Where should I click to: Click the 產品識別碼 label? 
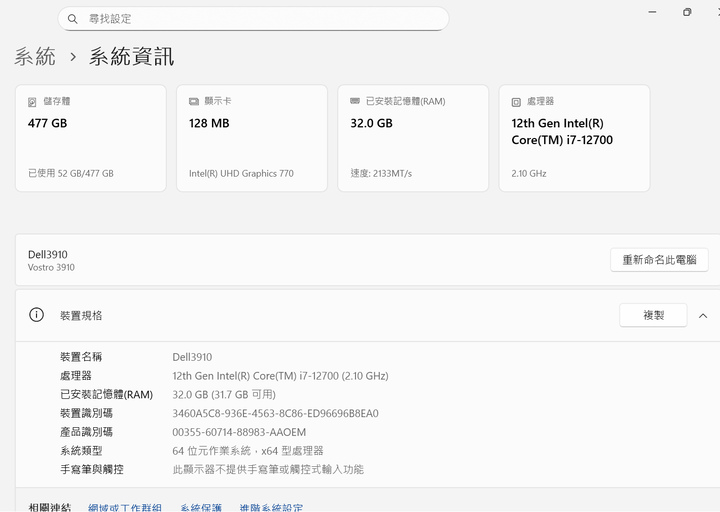tap(86, 432)
